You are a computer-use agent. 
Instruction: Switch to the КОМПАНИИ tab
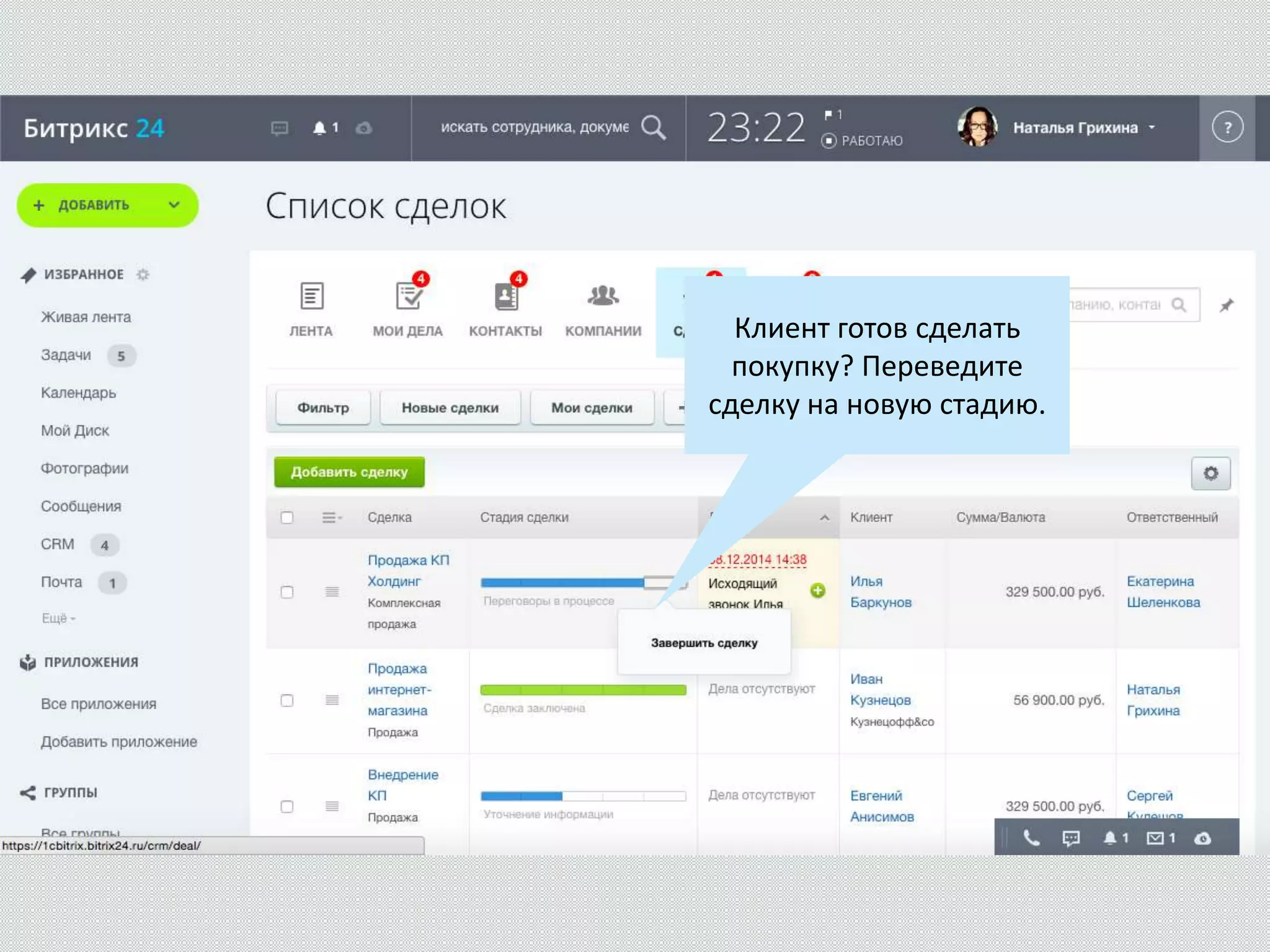(603, 309)
